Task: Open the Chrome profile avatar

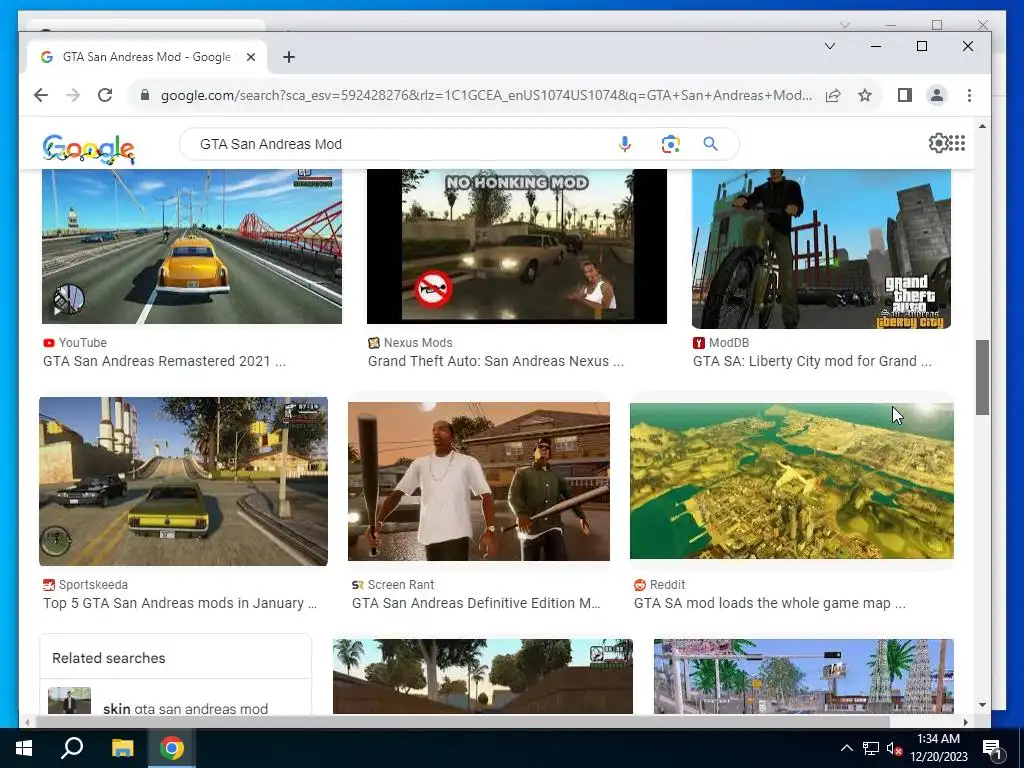Action: [x=936, y=95]
